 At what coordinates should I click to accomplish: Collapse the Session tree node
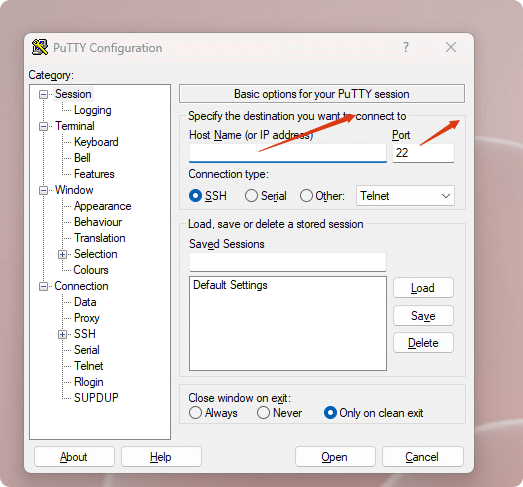(x=43, y=94)
